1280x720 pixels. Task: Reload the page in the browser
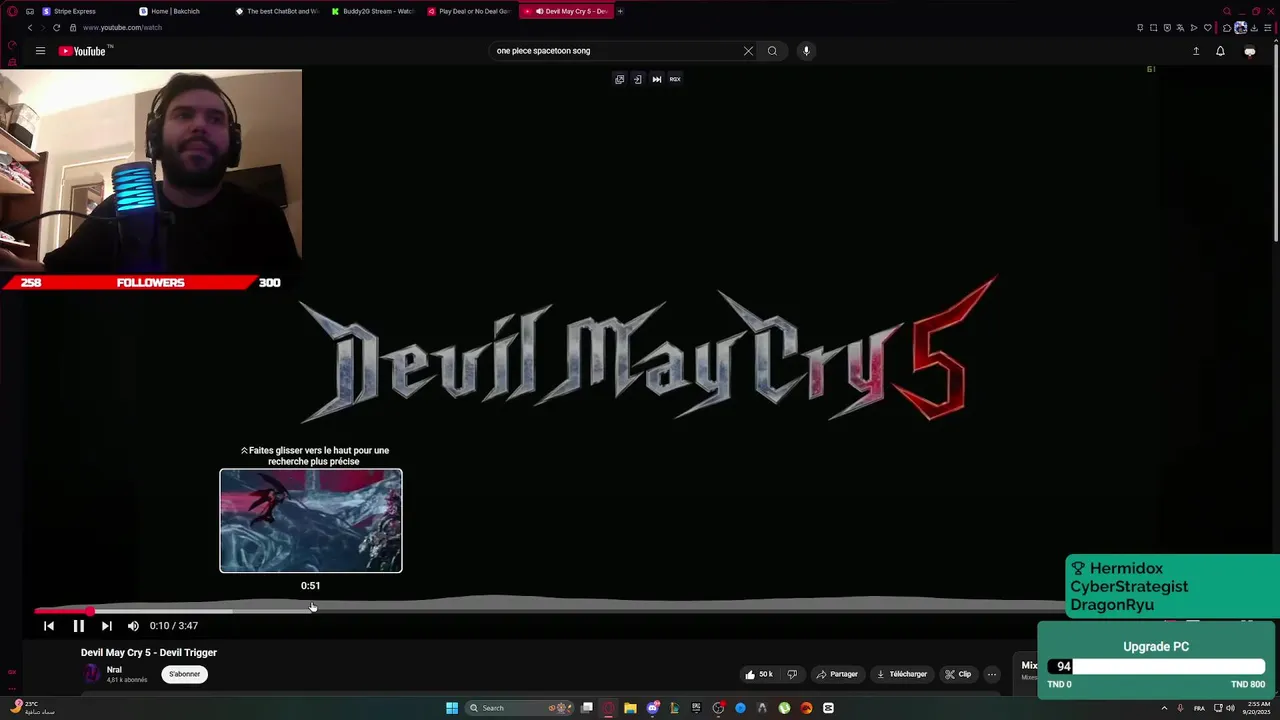click(x=56, y=28)
